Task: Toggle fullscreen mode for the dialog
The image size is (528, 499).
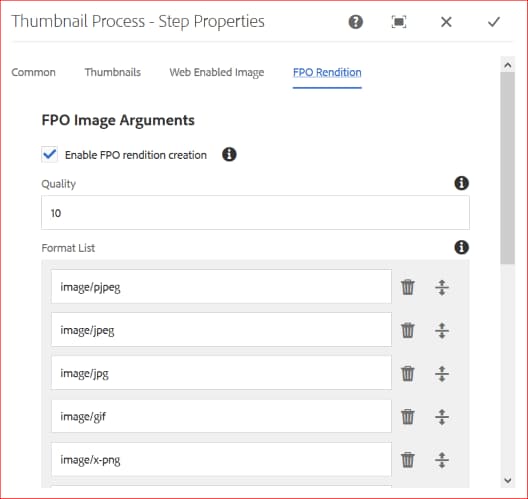Action: (399, 22)
